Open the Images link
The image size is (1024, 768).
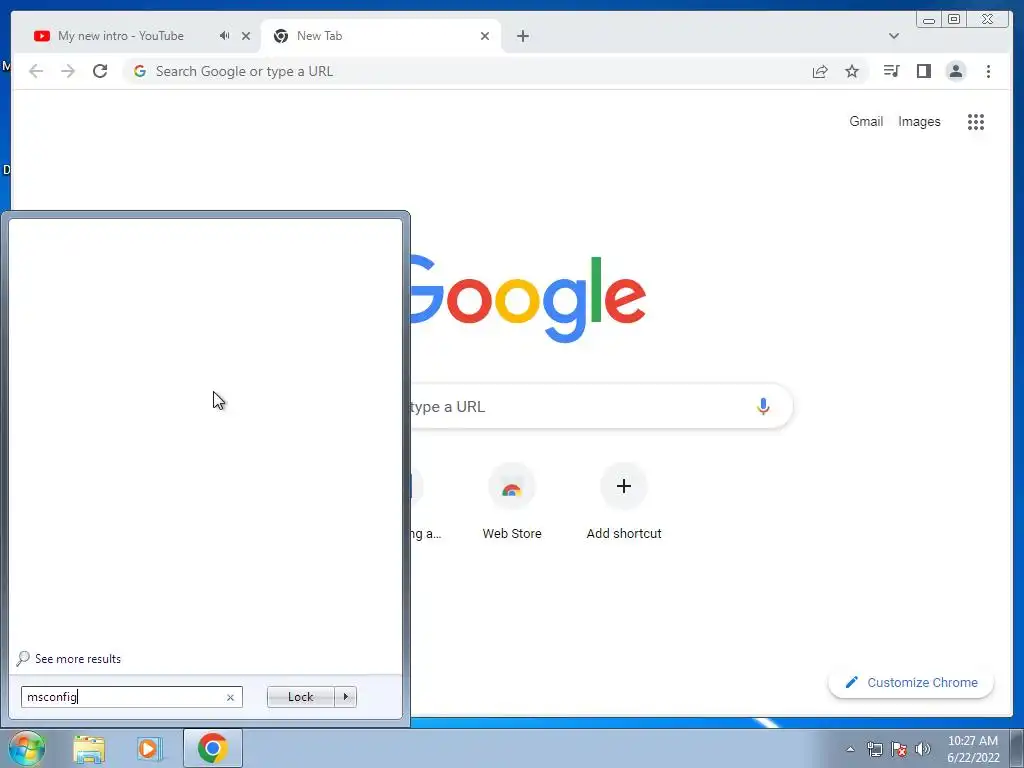919,121
